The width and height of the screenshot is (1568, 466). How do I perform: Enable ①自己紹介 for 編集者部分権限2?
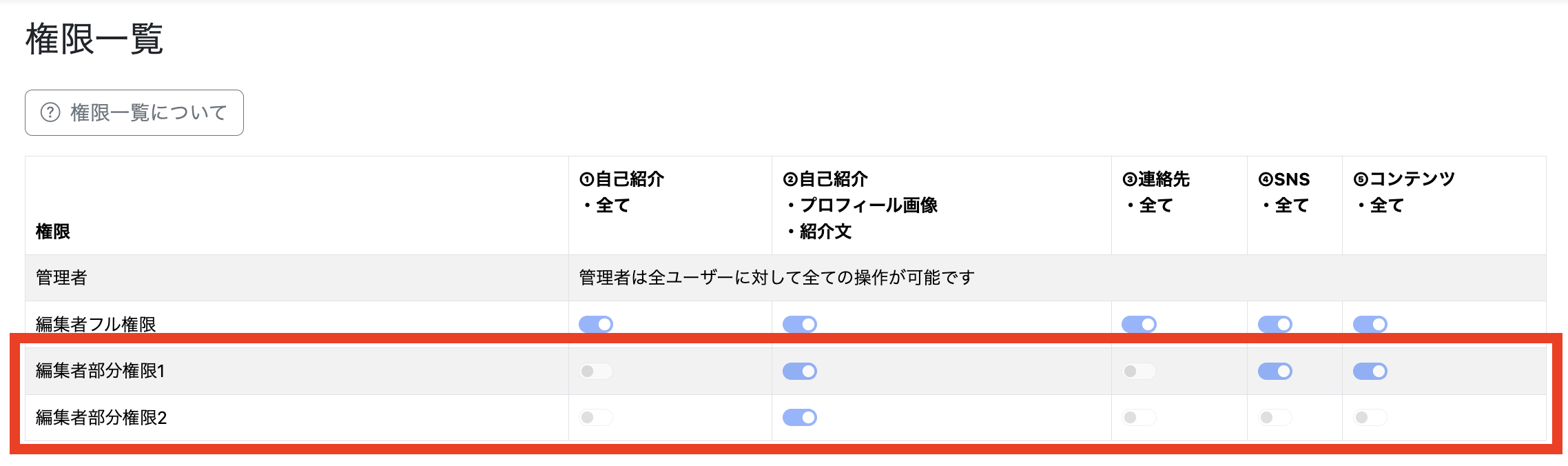[x=596, y=418]
